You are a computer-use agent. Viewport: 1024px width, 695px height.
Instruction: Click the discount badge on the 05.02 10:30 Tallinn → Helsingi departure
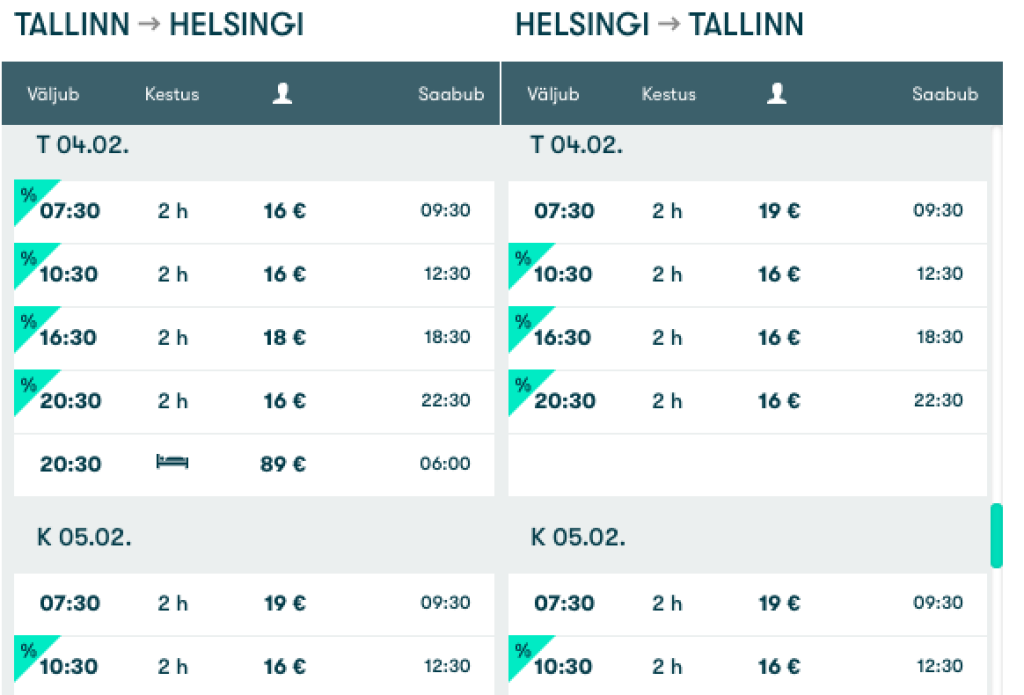click(x=29, y=650)
